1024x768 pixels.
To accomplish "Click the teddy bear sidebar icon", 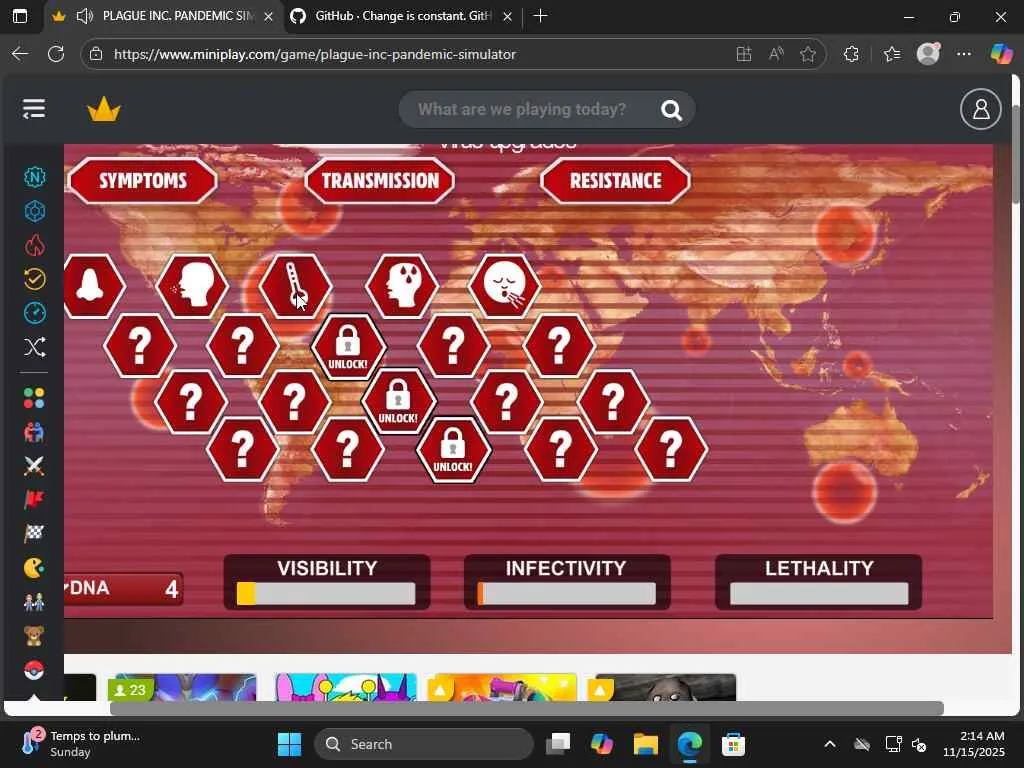I will (35, 635).
